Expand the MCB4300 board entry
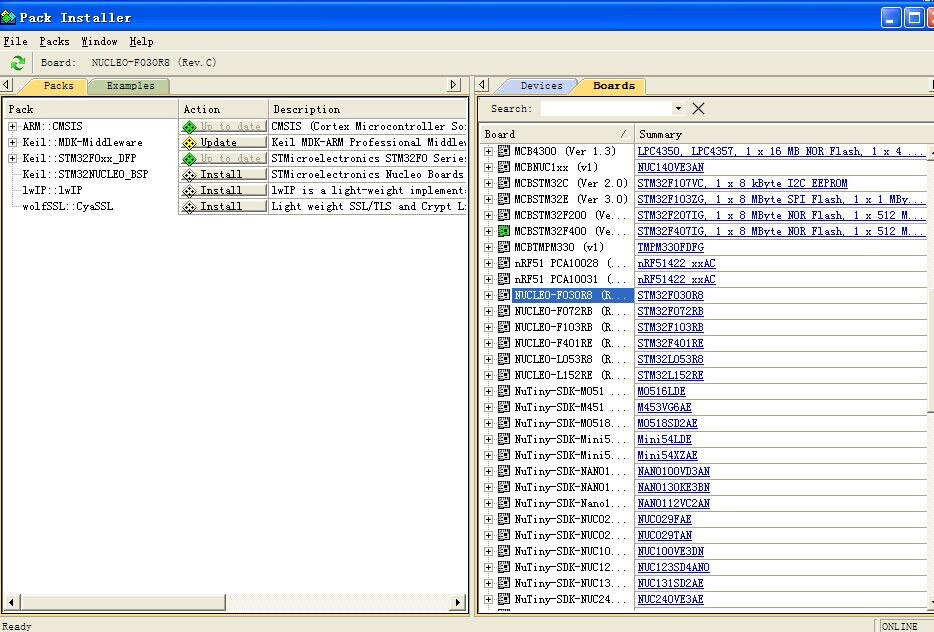Image resolution: width=934 pixels, height=632 pixels. 488,151
